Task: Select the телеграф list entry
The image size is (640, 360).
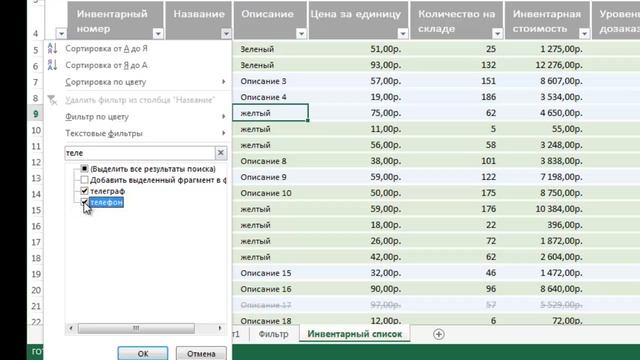Action: click(x=107, y=191)
